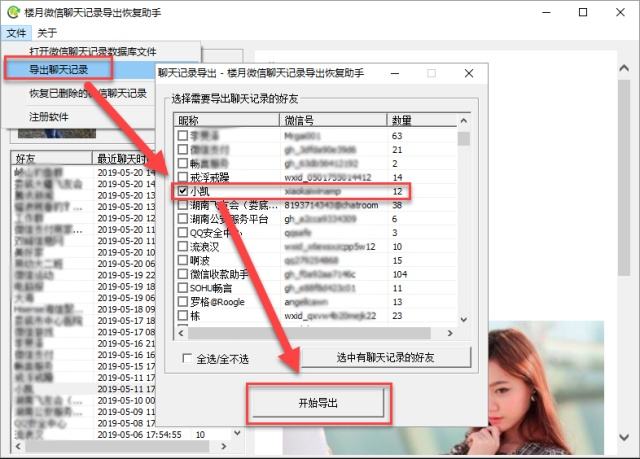Uncheck the 小凯 checkbox
The width and height of the screenshot is (640, 459).
click(183, 191)
